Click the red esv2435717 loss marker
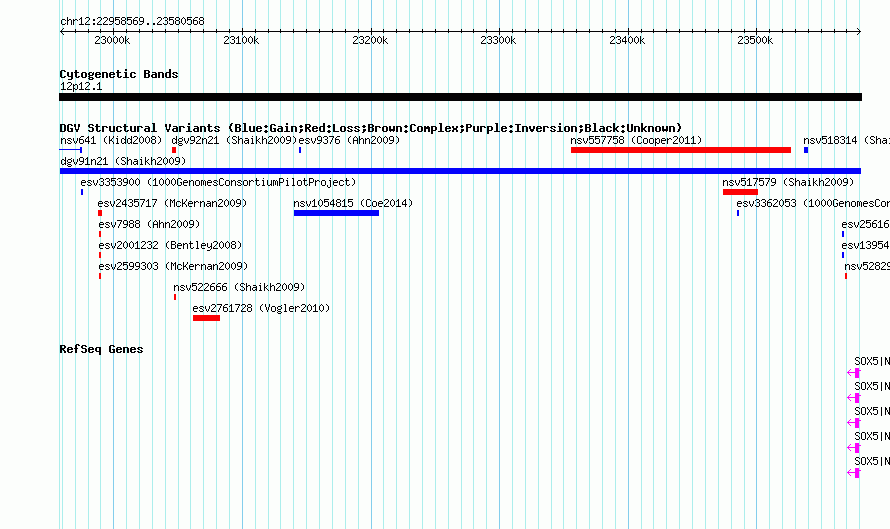This screenshot has height=529, width=890. click(100, 213)
